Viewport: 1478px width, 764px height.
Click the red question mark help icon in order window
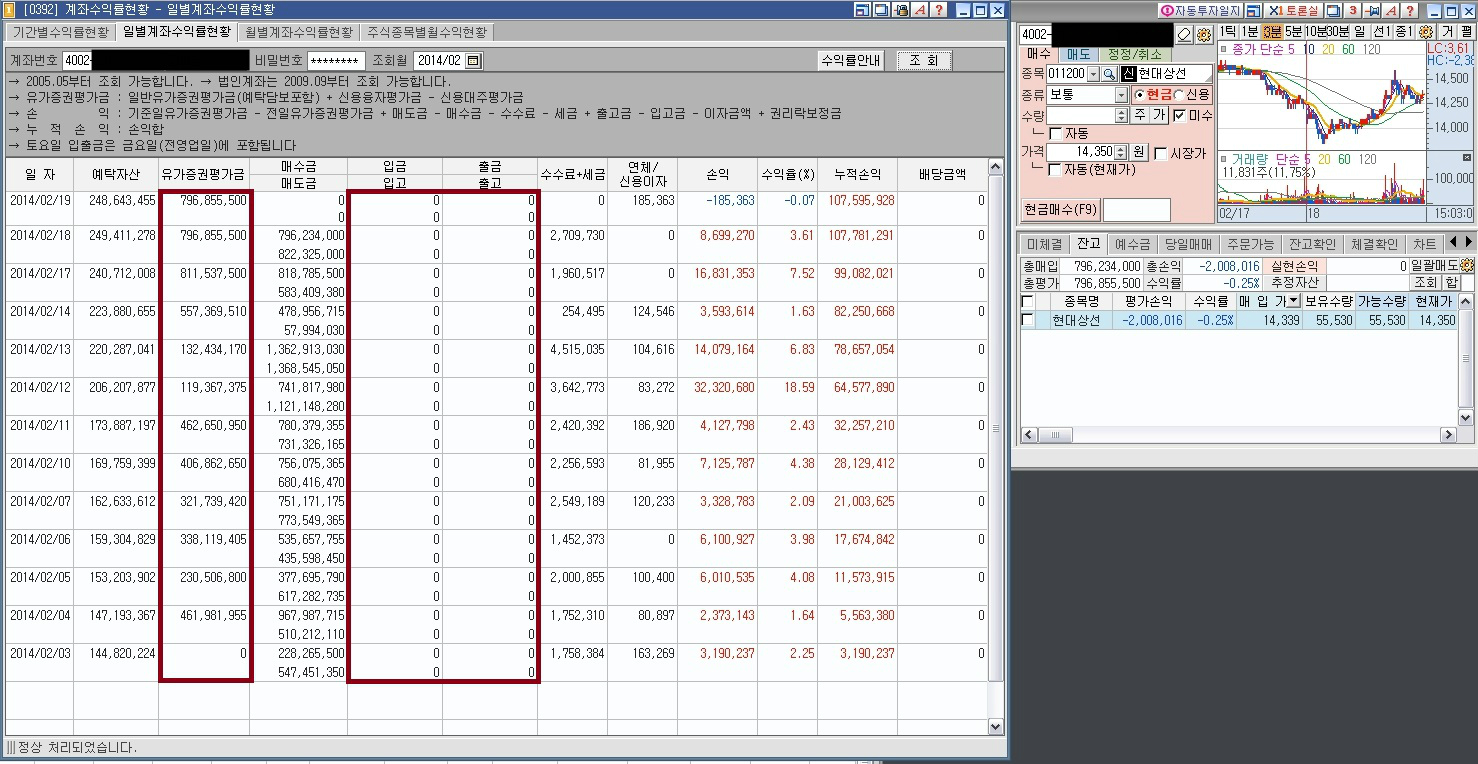(x=1409, y=10)
